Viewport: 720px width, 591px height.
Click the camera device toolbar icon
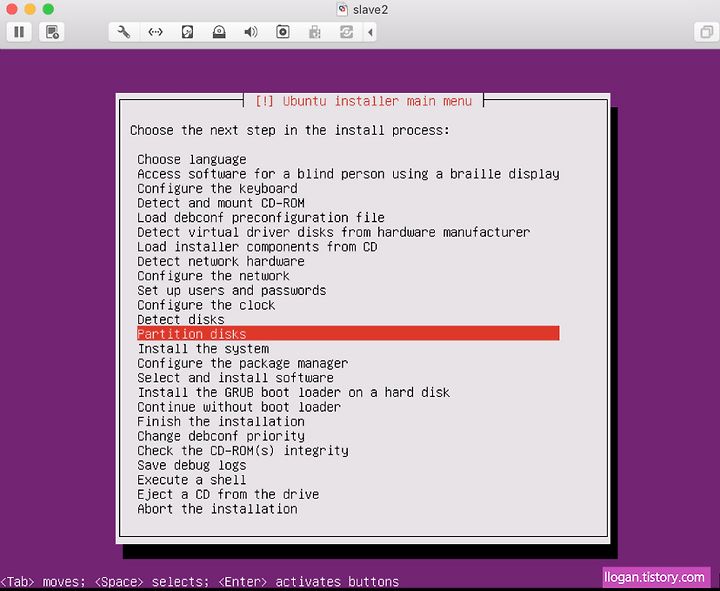[283, 32]
